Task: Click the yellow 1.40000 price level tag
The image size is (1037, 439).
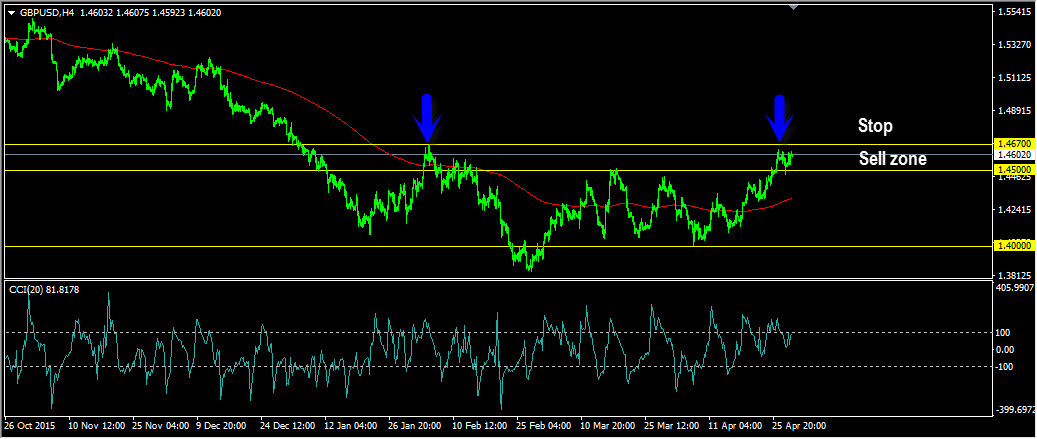Action: pyautogui.click(x=1013, y=246)
